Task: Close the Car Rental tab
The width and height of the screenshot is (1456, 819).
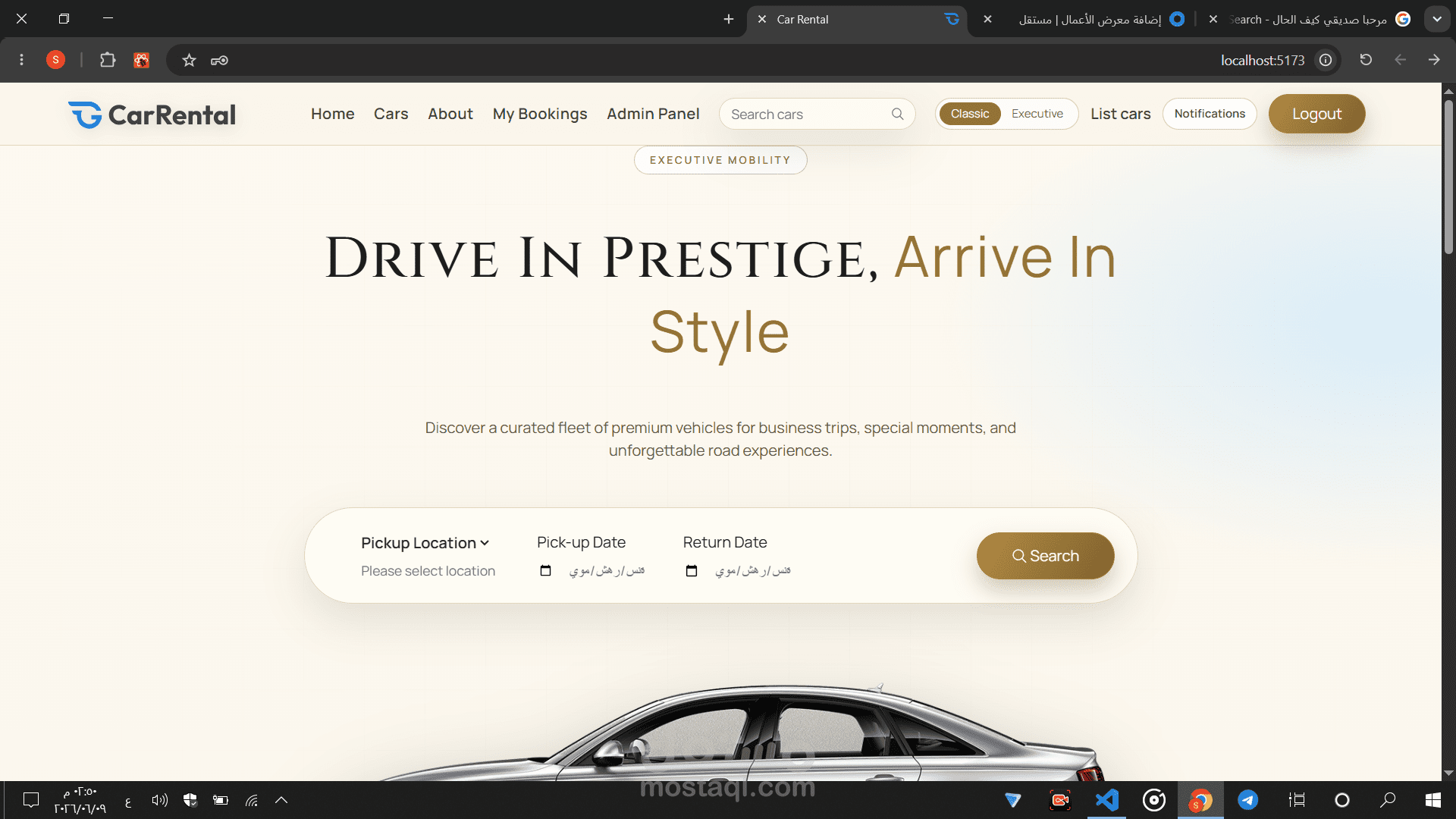Action: 762,19
